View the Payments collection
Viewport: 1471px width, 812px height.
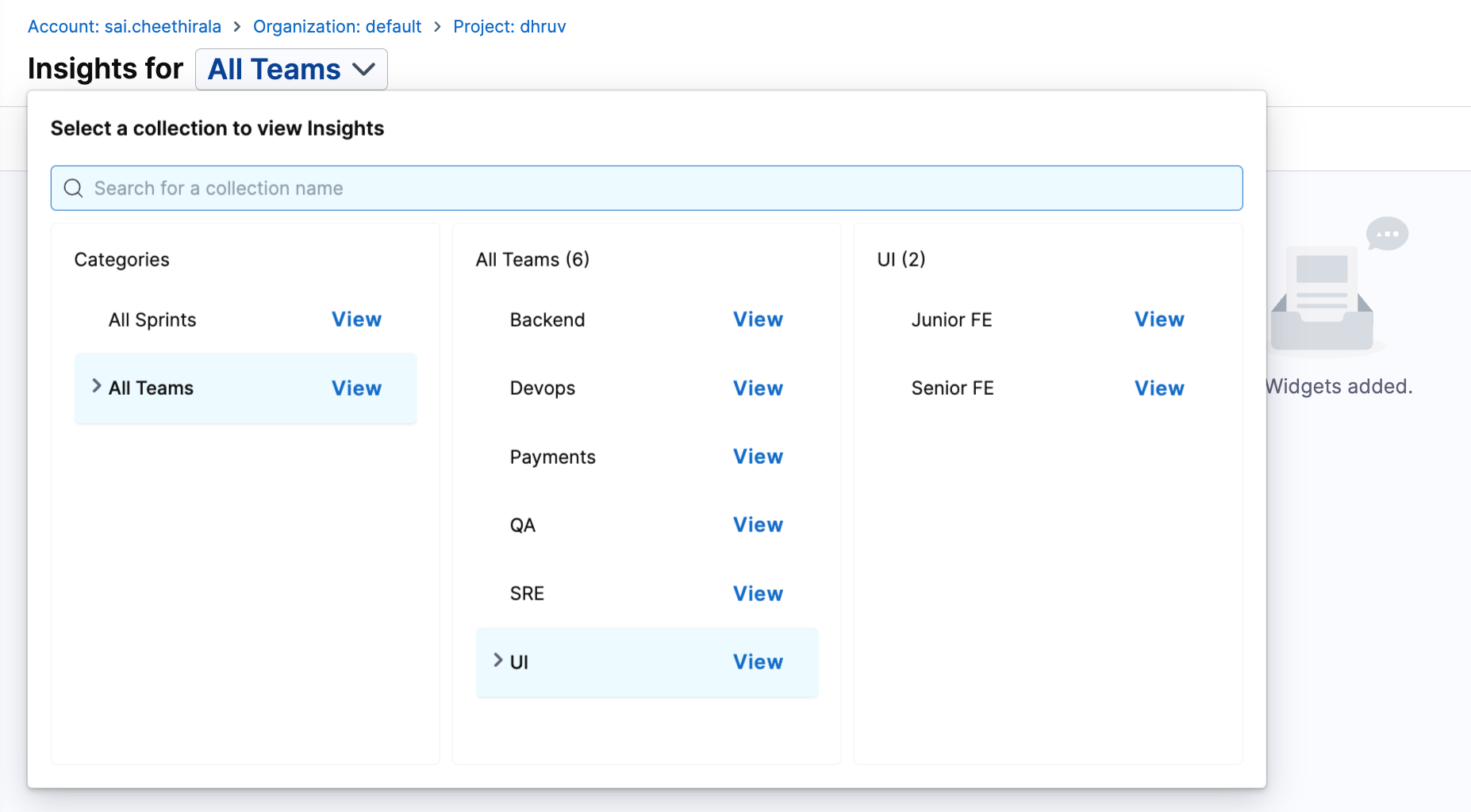(x=758, y=457)
